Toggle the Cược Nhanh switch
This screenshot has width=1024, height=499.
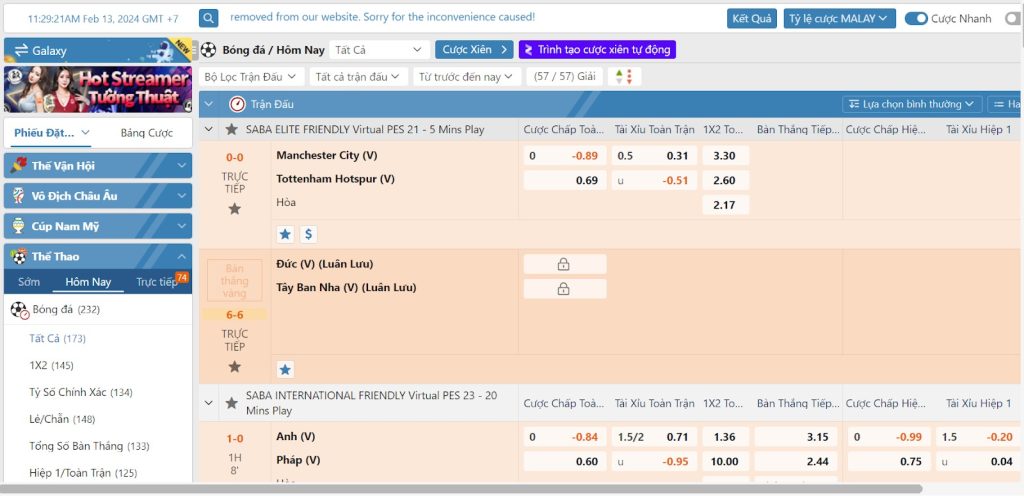916,19
